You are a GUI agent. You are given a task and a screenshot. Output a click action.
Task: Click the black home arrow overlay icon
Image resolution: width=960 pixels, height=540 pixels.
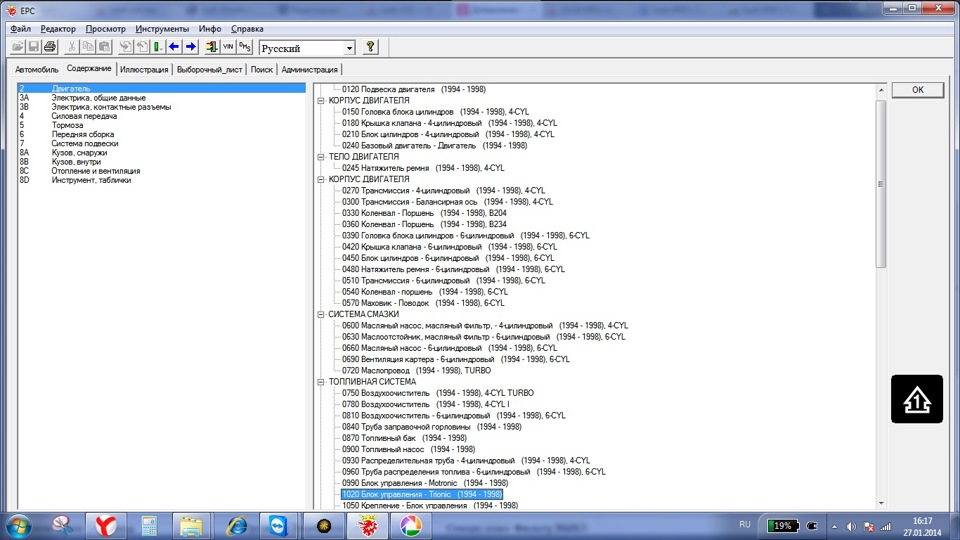[917, 399]
